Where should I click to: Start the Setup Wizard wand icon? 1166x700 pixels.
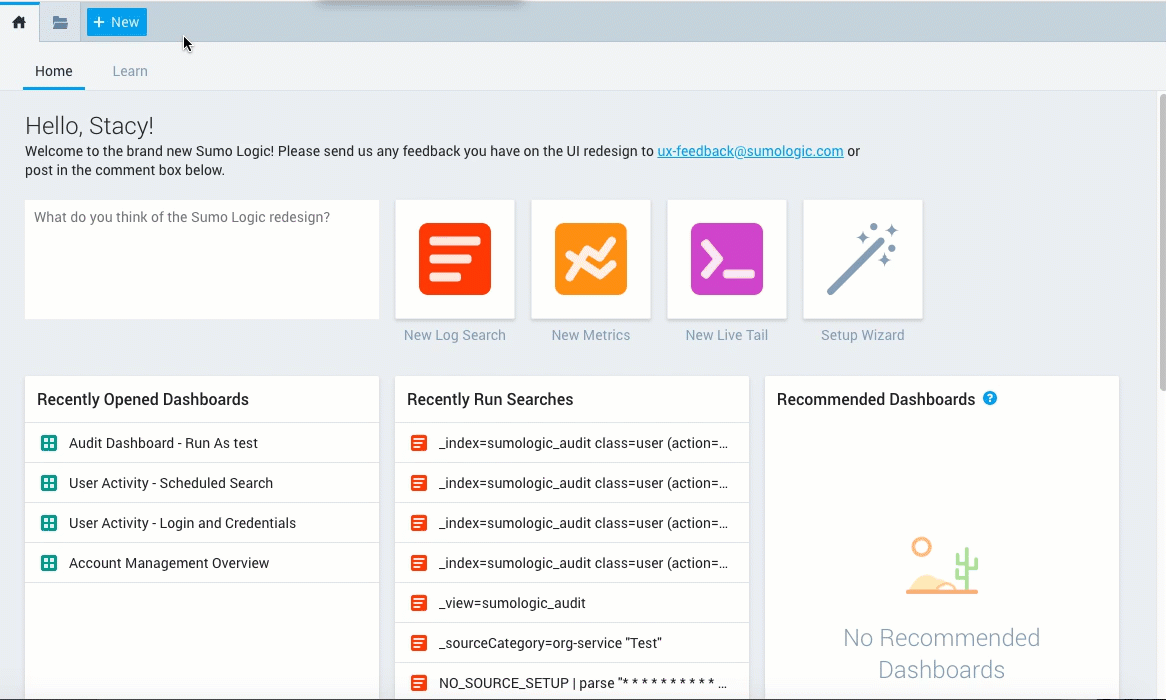862,259
